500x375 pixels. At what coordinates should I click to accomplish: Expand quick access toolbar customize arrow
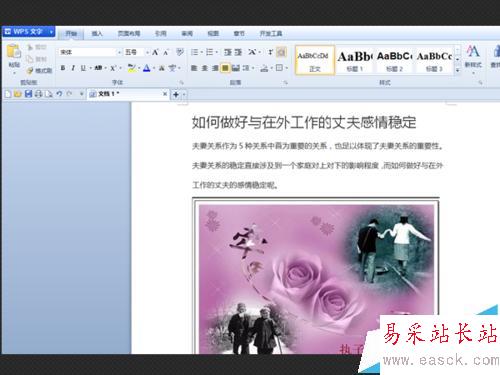pyautogui.click(x=81, y=94)
